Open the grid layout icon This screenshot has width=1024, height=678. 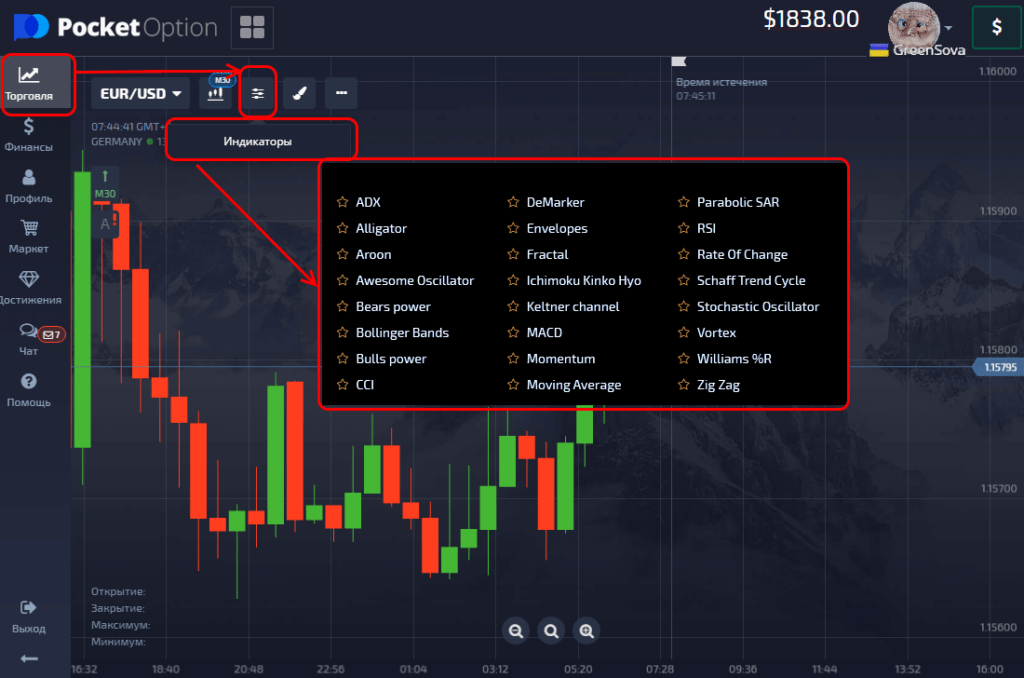[252, 27]
